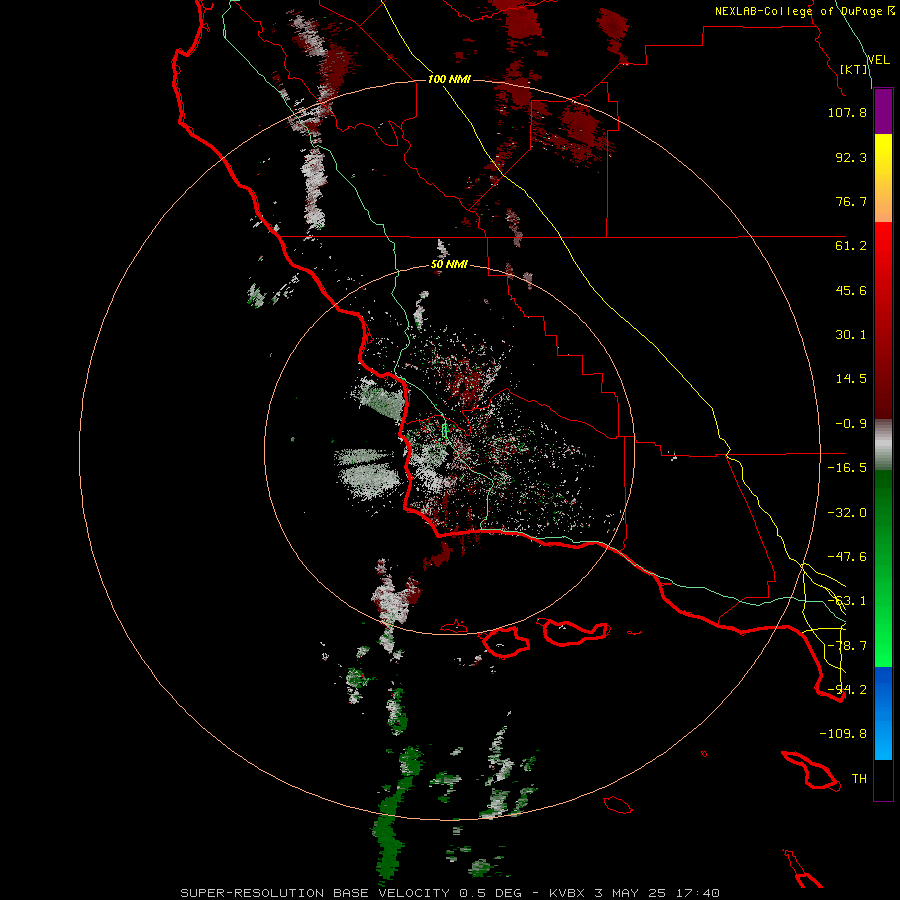Click the SUPER-RESOLUTION BASE VELOCITY caption text
This screenshot has height=900, width=900.
pyautogui.click(x=315, y=893)
